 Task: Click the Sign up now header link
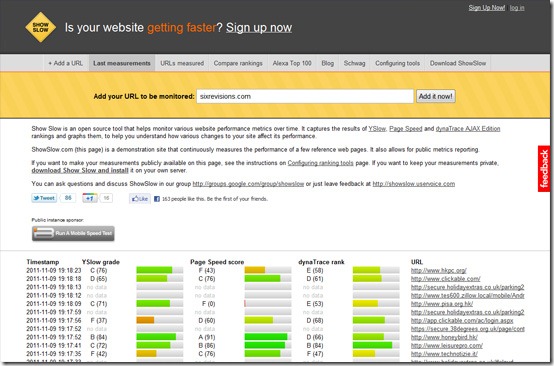tap(259, 28)
